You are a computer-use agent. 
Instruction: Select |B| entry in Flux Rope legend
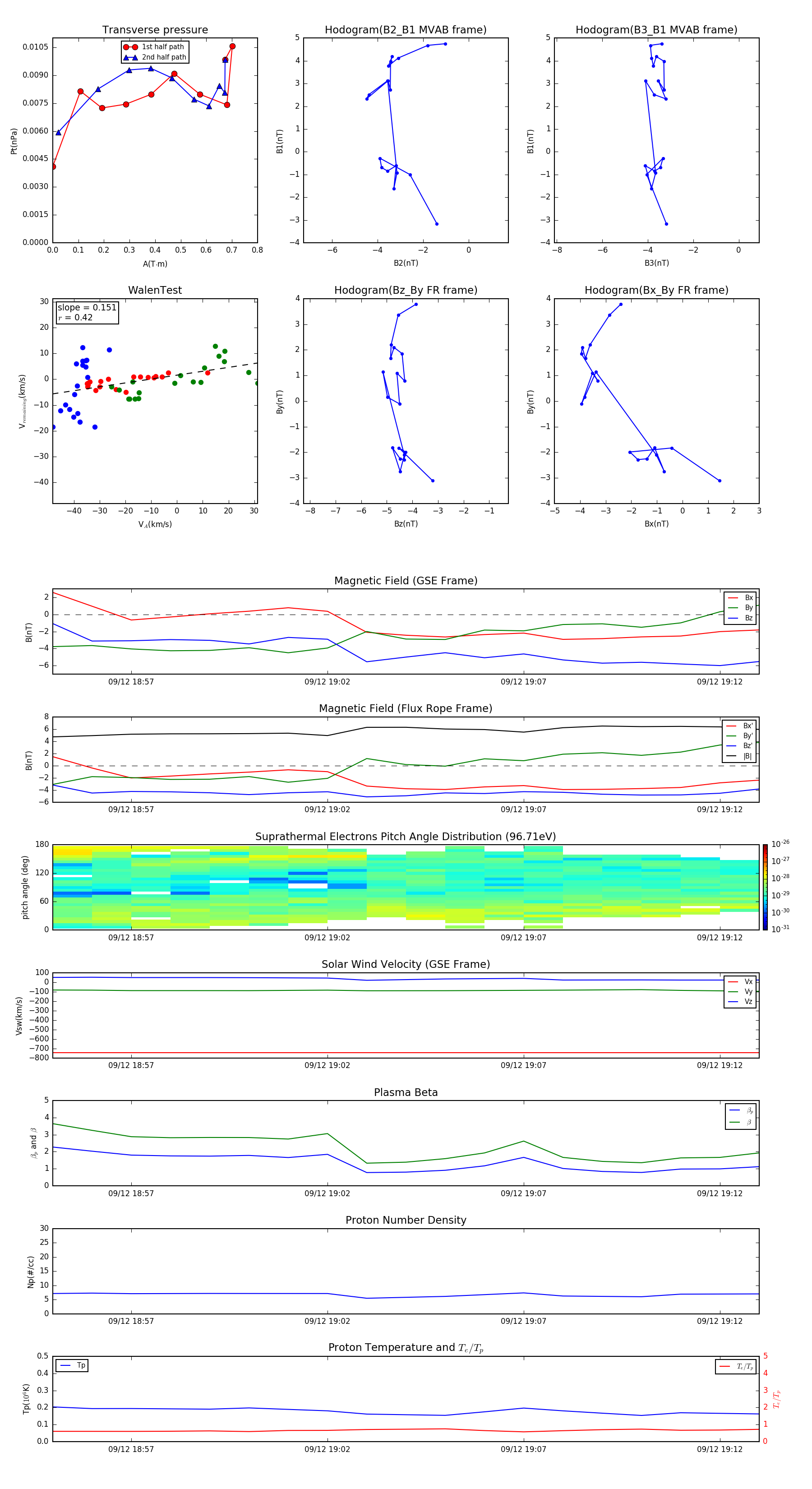pos(740,756)
